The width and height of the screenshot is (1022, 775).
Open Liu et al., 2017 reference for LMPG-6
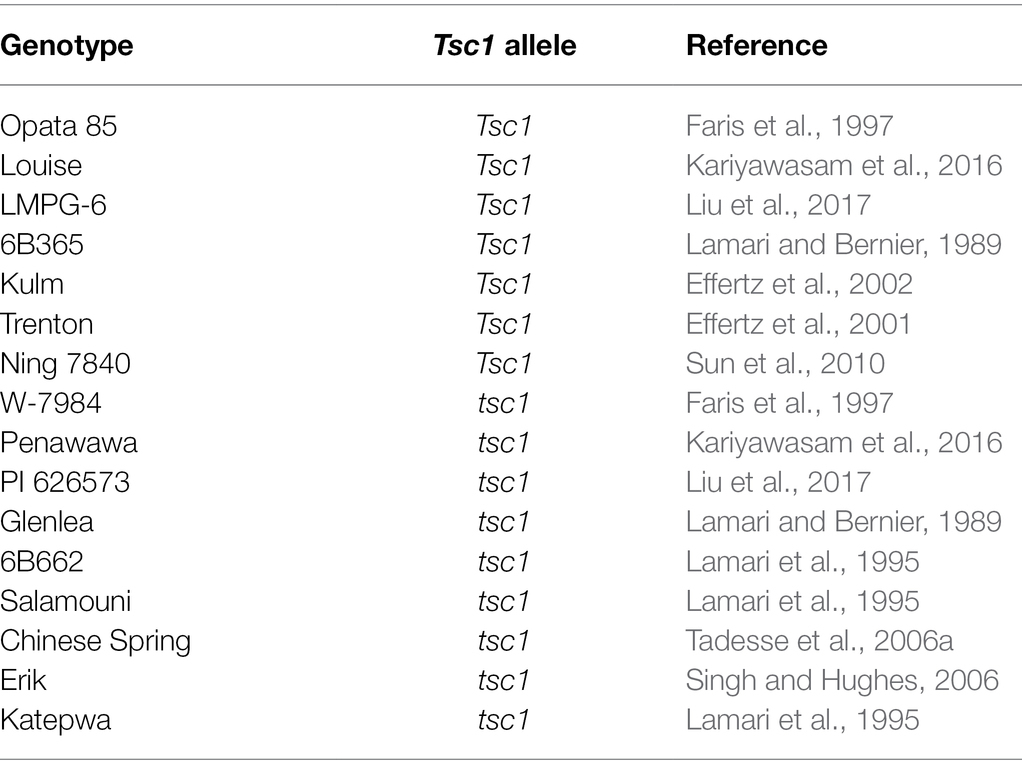778,205
